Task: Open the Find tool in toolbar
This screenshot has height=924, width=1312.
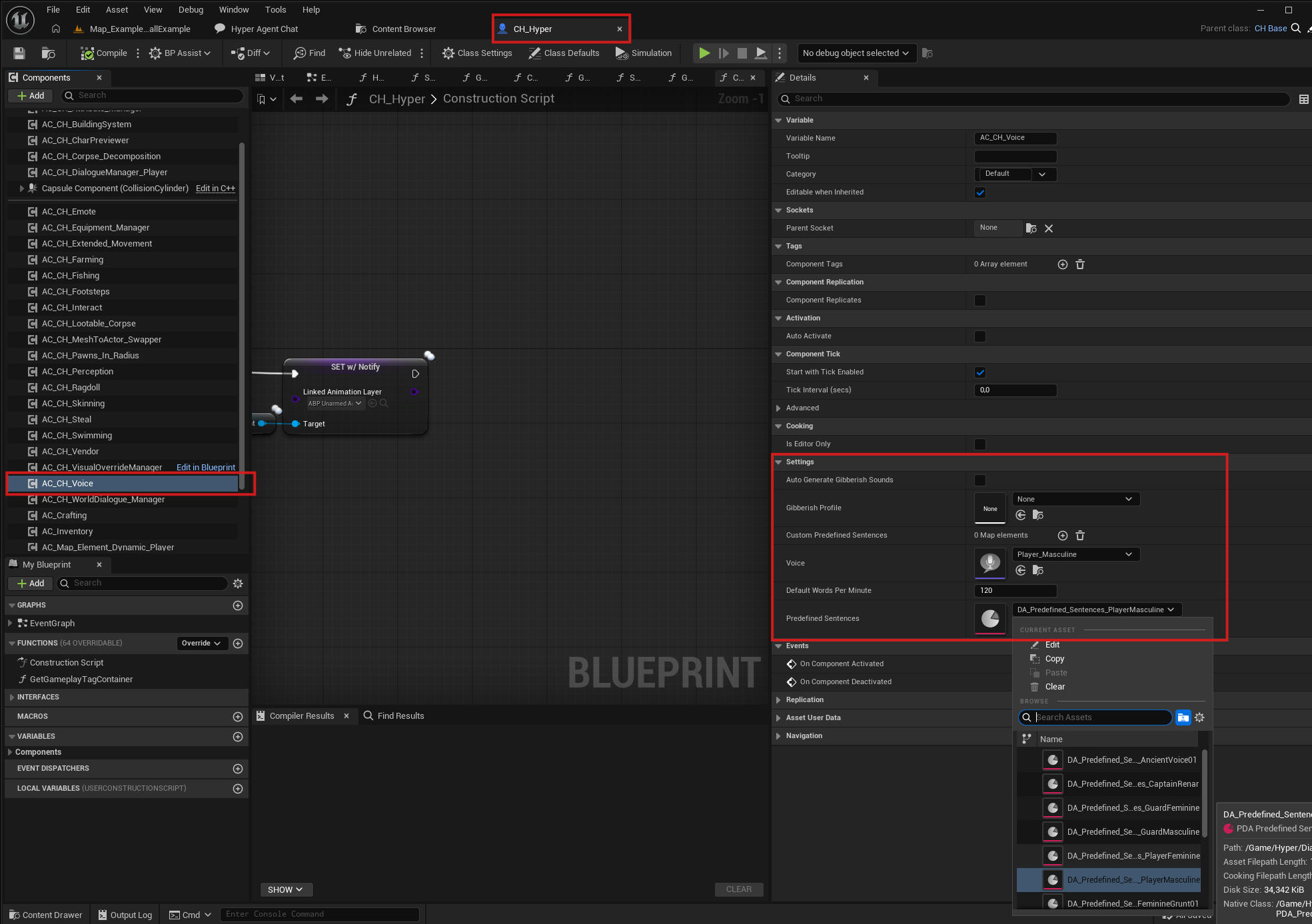Action: (x=310, y=53)
